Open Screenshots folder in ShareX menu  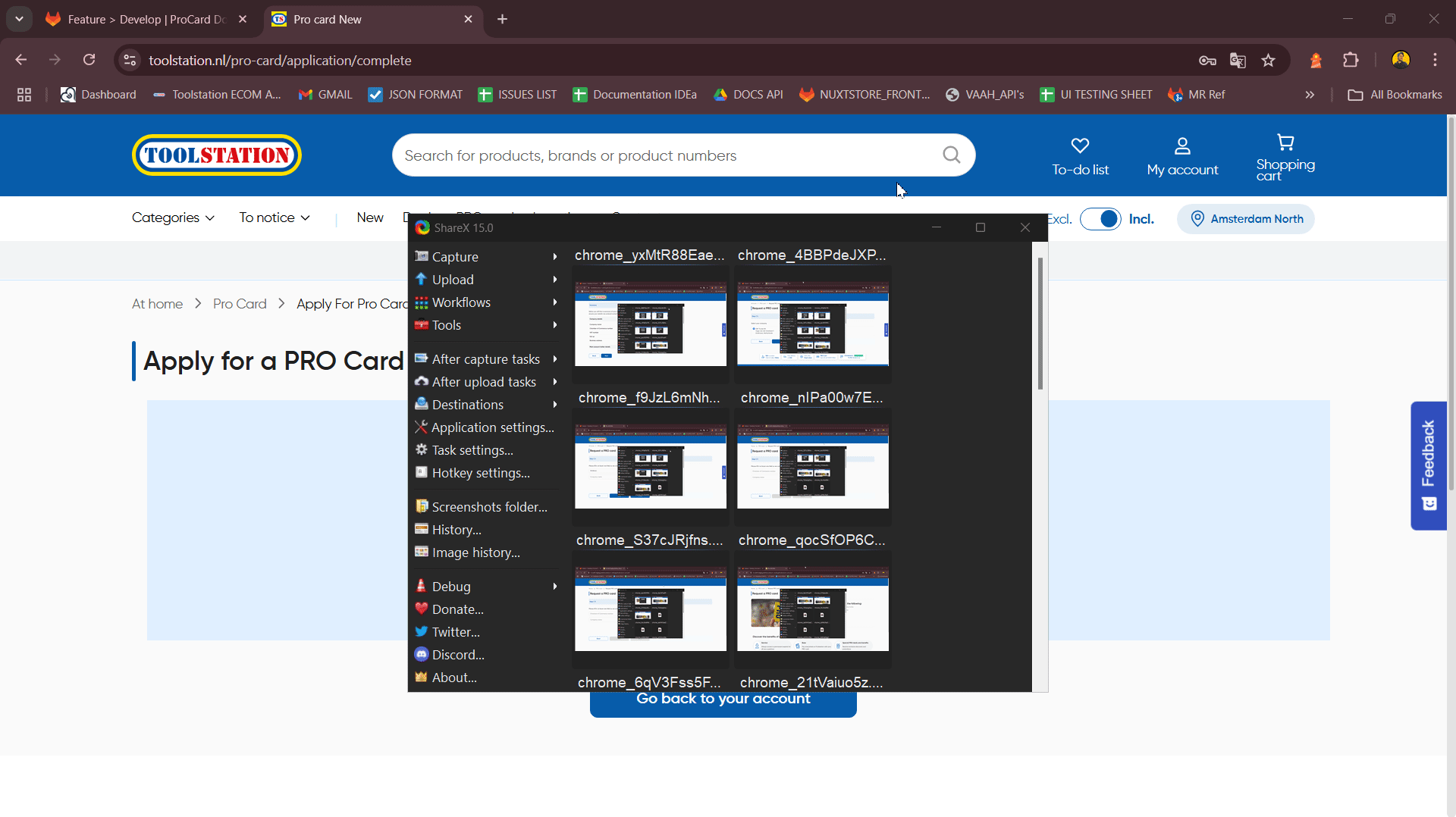coord(489,507)
